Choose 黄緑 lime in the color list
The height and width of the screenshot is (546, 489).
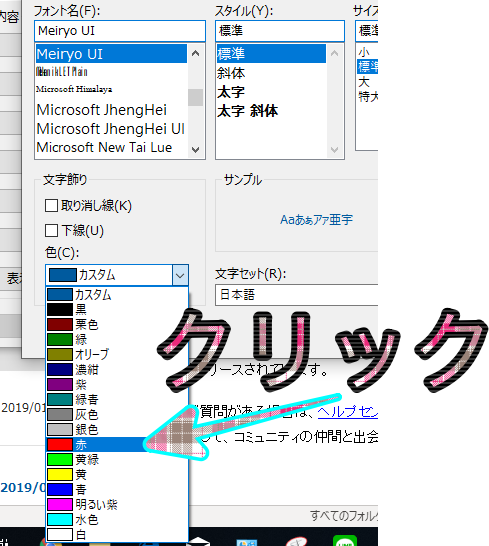click(x=117, y=460)
